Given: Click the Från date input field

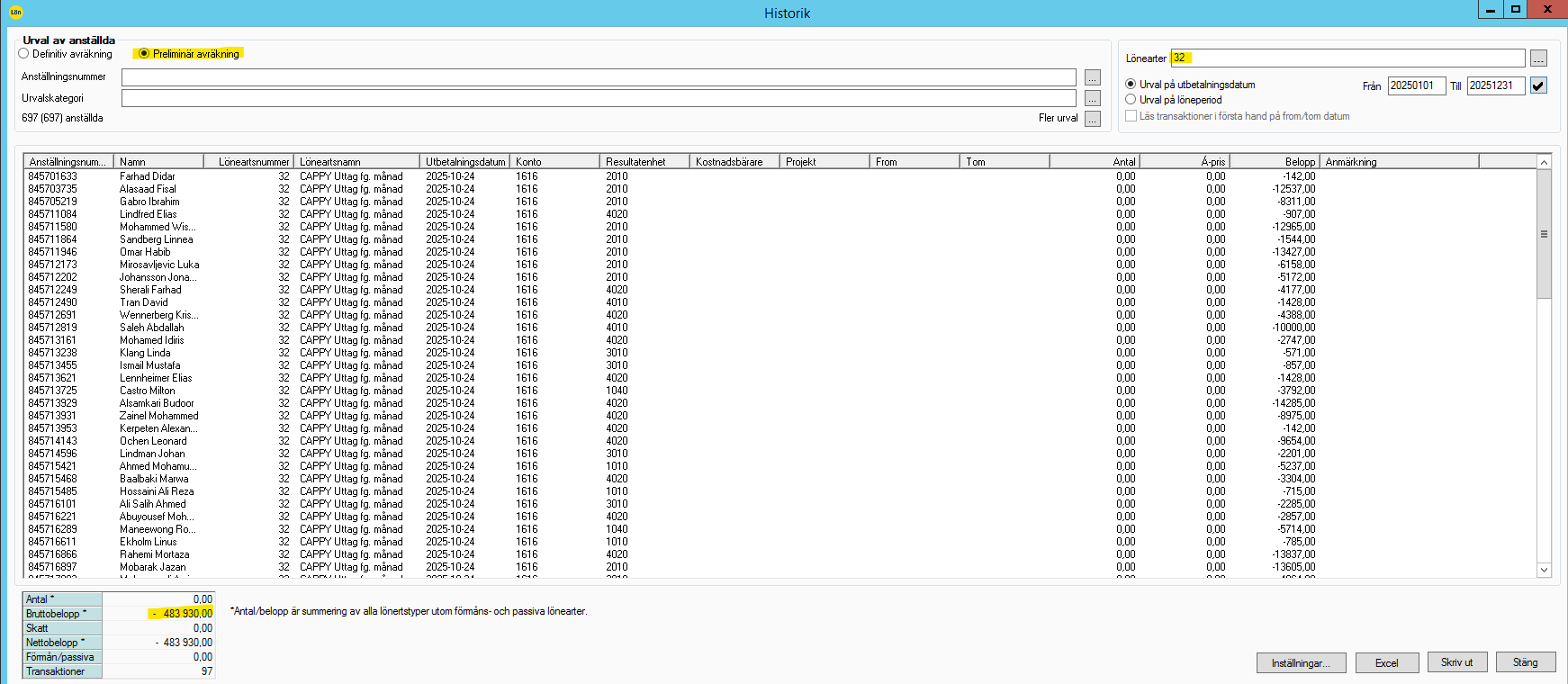Looking at the screenshot, I should point(1416,85).
